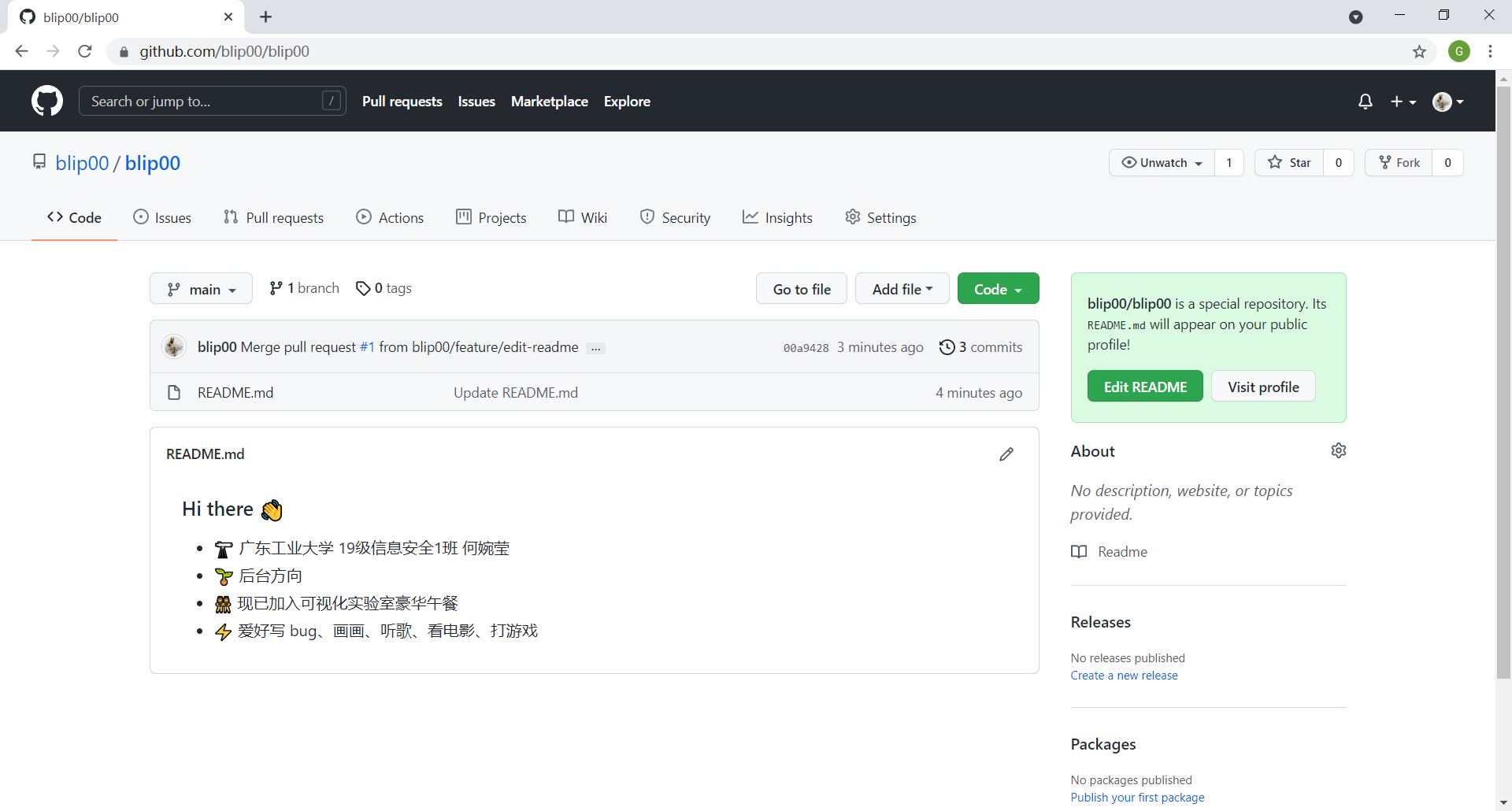Star the repository
The image size is (1512, 811).
click(1289, 163)
